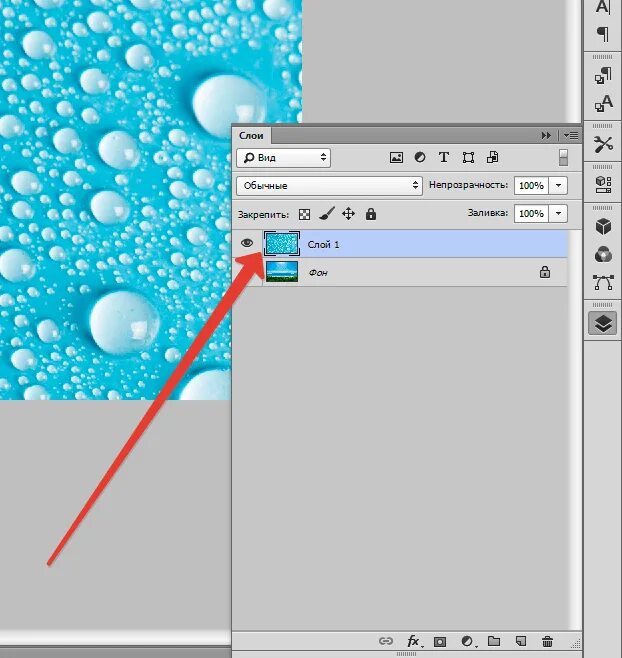The image size is (622, 658).
Task: Open the Paragraph Styles panel icon
Action: (603, 76)
